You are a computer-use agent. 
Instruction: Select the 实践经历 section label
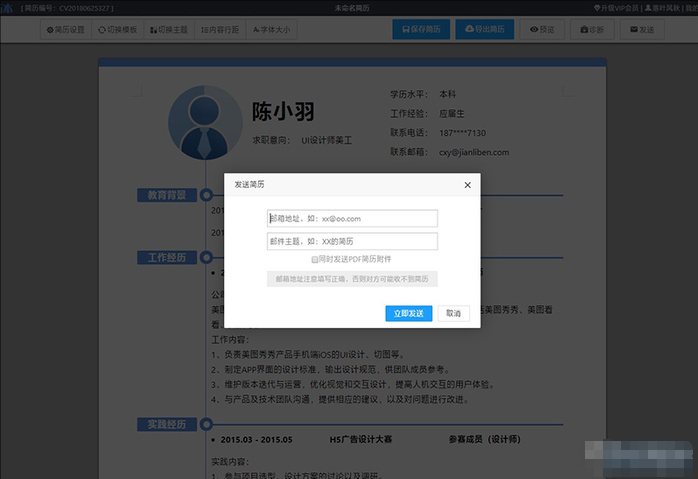click(x=167, y=424)
